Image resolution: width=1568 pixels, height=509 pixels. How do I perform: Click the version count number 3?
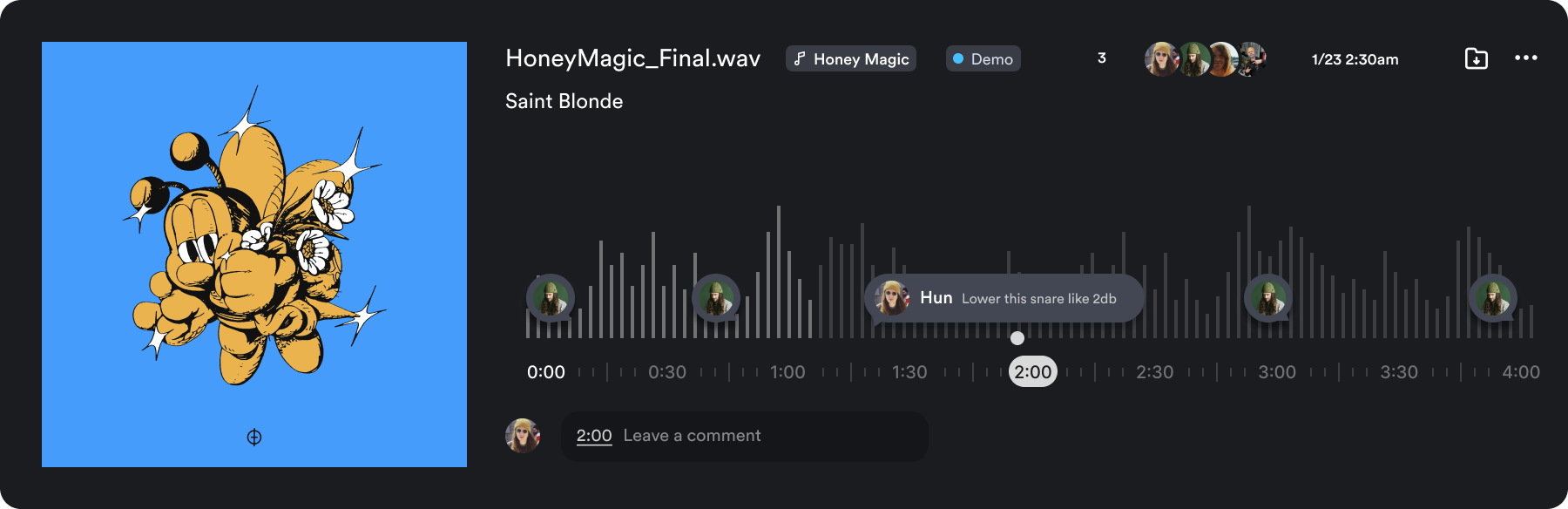tap(1101, 58)
